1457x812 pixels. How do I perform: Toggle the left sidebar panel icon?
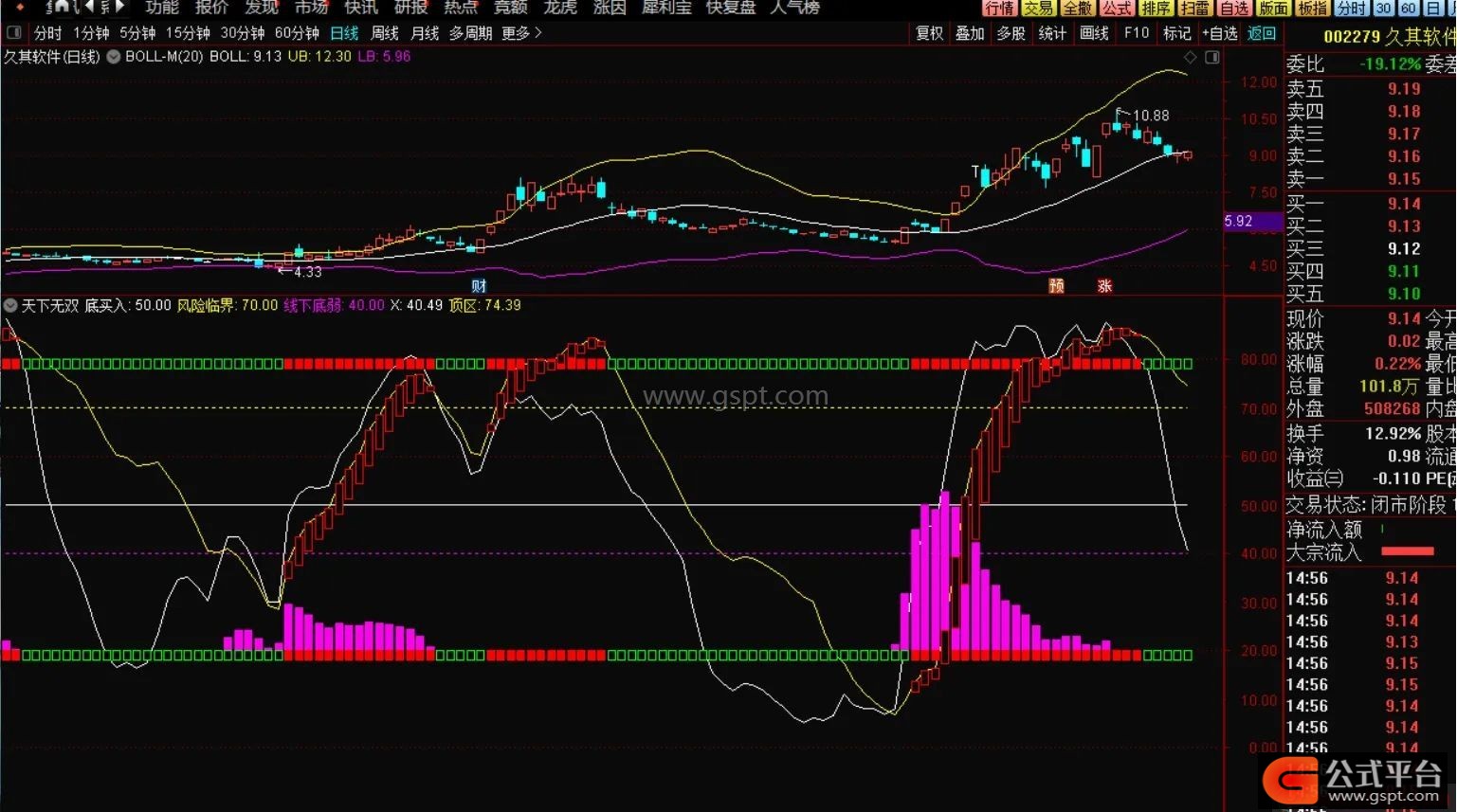[13, 33]
